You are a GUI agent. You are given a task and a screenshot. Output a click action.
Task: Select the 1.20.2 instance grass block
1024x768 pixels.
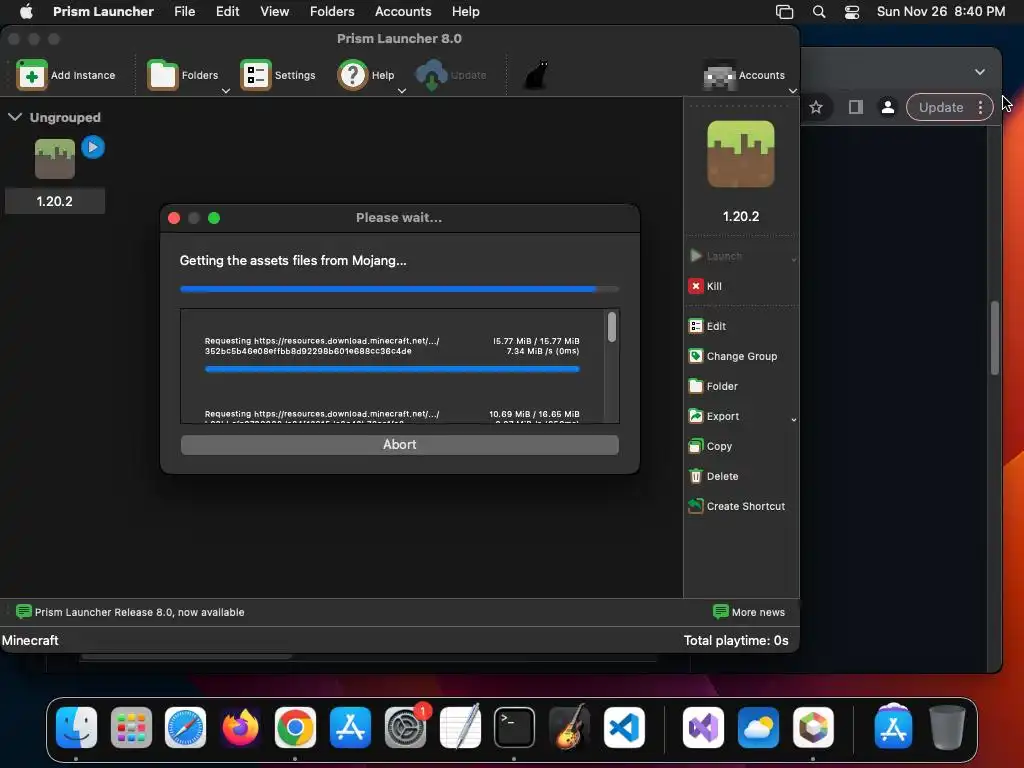click(55, 159)
